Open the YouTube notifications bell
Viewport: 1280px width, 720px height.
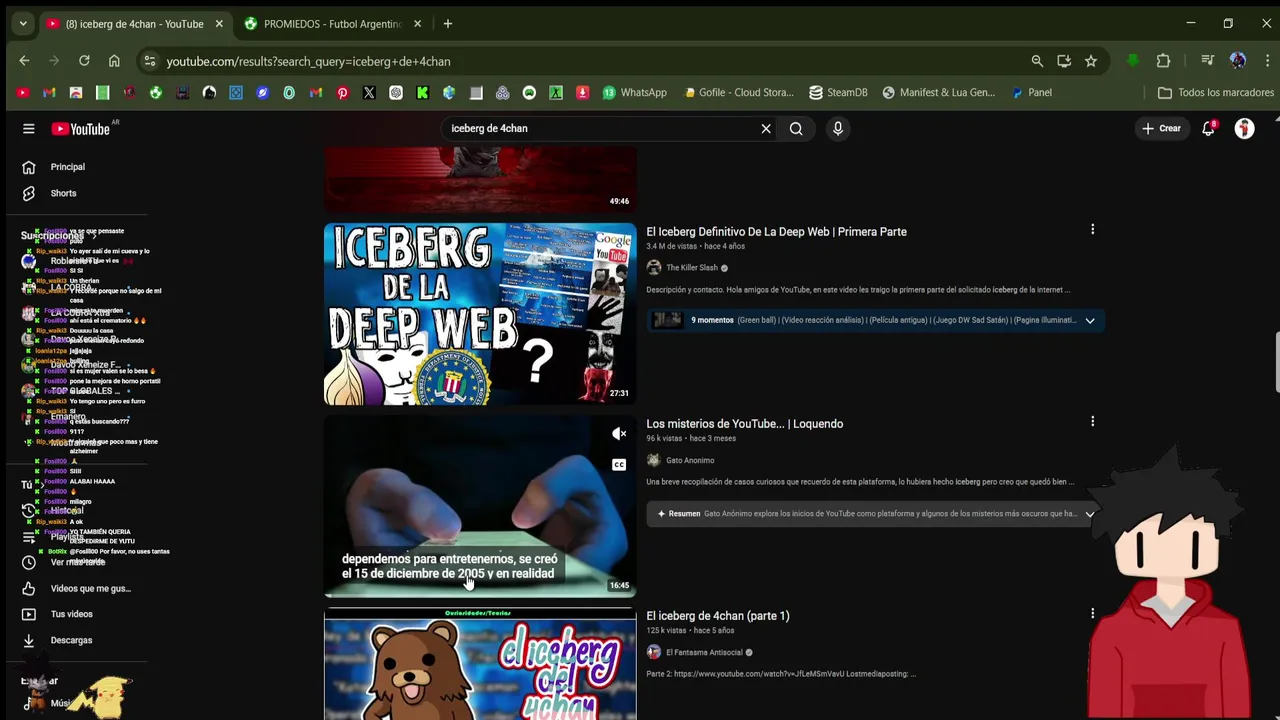pos(1208,128)
